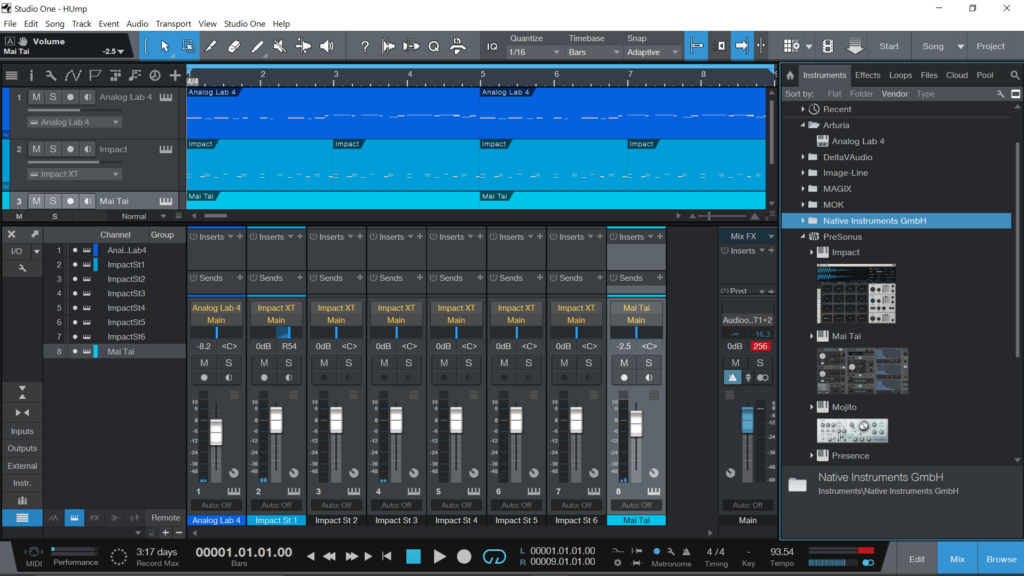Open the Audio menu
This screenshot has width=1024, height=576.
[x=137, y=24]
